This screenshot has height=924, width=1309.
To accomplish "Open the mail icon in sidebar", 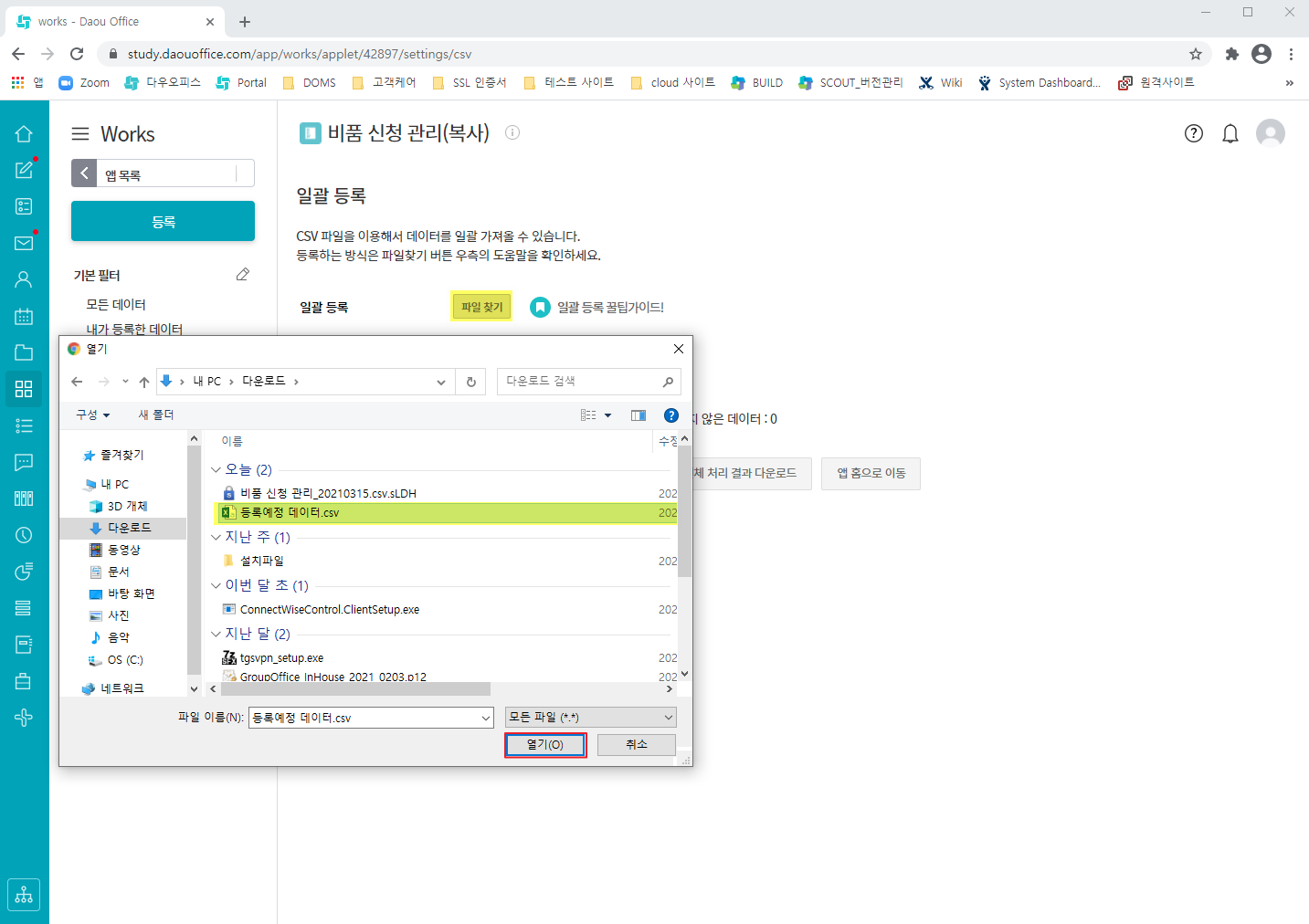I will pos(24,243).
